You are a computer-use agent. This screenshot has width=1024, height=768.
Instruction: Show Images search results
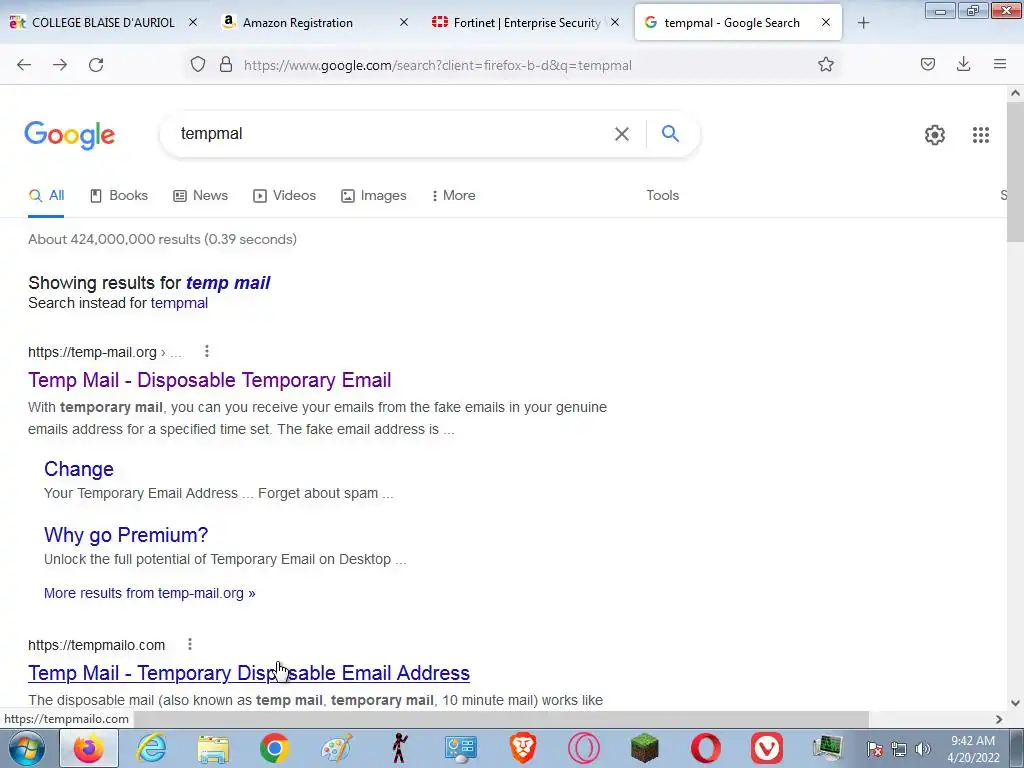click(x=374, y=195)
